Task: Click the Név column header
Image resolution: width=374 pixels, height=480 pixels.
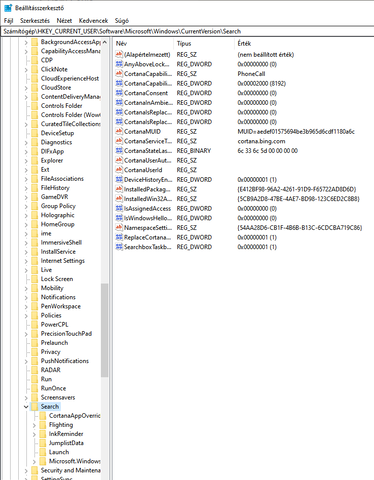Action: 143,43
